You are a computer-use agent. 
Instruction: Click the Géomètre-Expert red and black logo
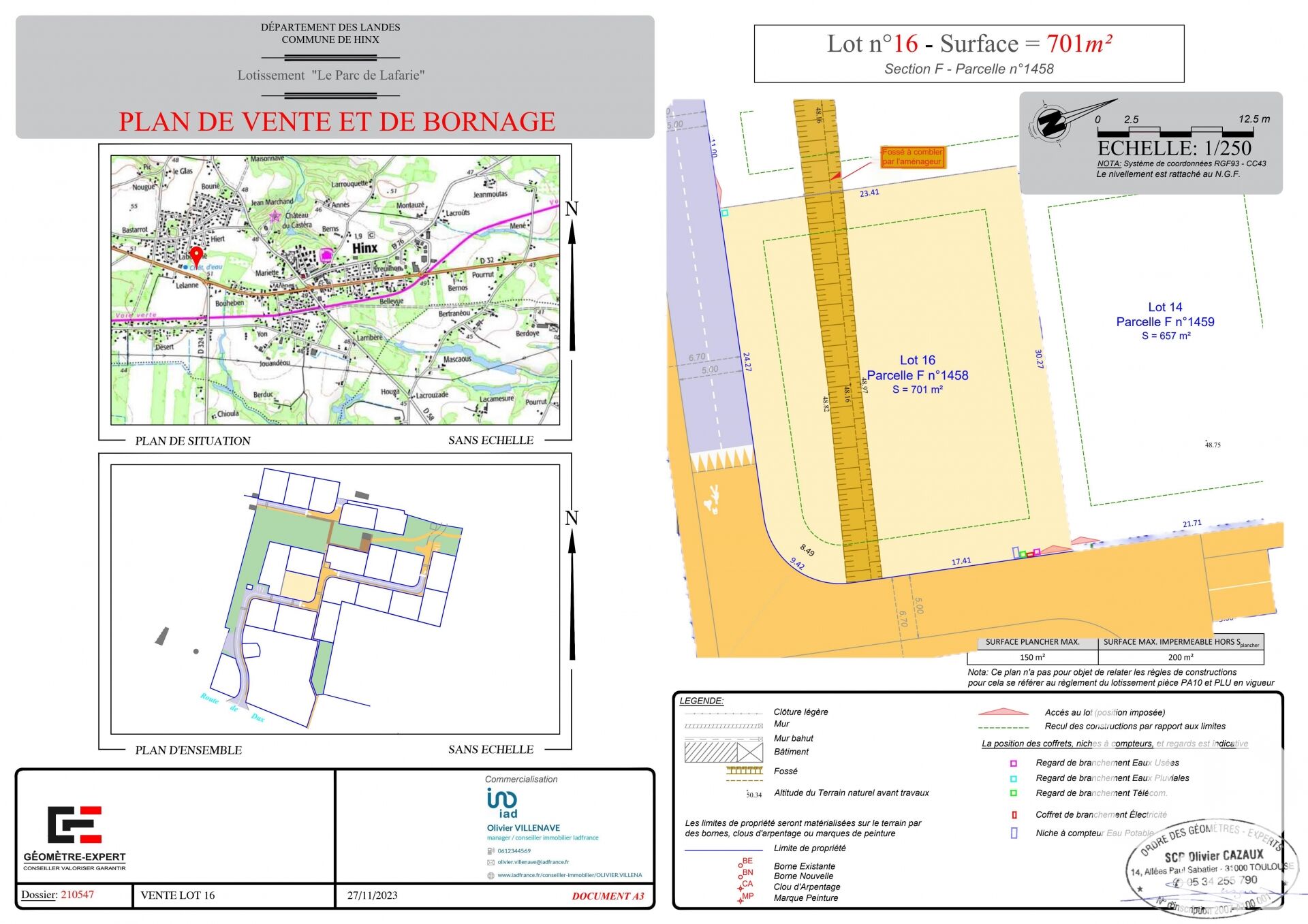coord(74,824)
